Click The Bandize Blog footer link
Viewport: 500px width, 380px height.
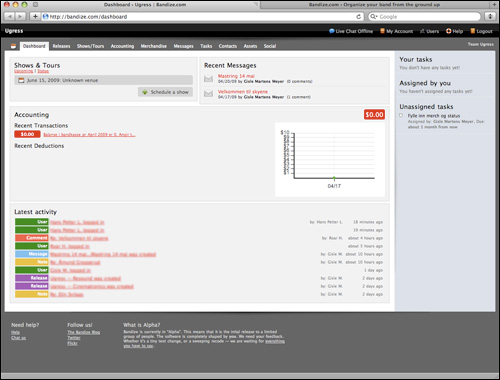[x=83, y=332]
